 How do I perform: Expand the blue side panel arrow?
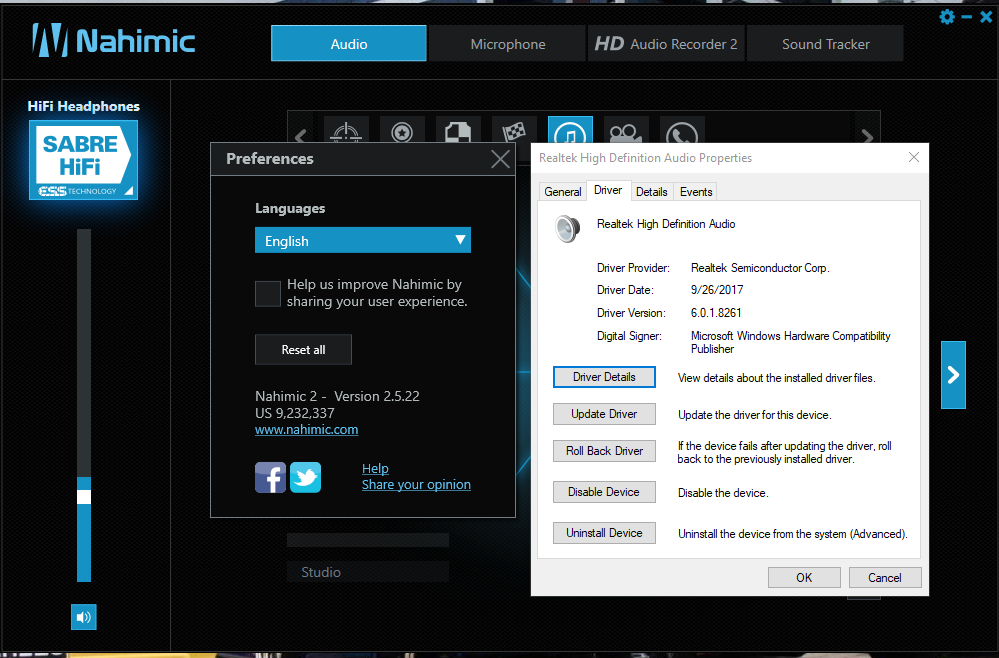(x=953, y=375)
